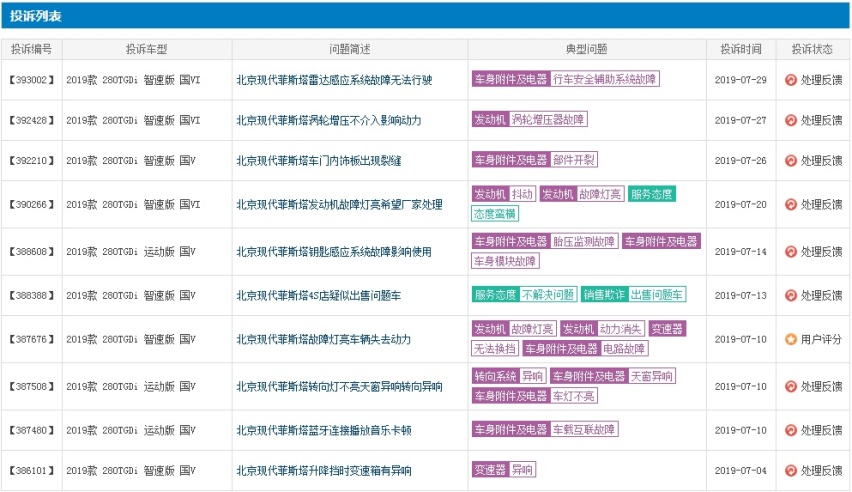Screen dimensions: 852x492
Task: Click 处理反馈 status for complaint 393002
Action: tap(821, 80)
